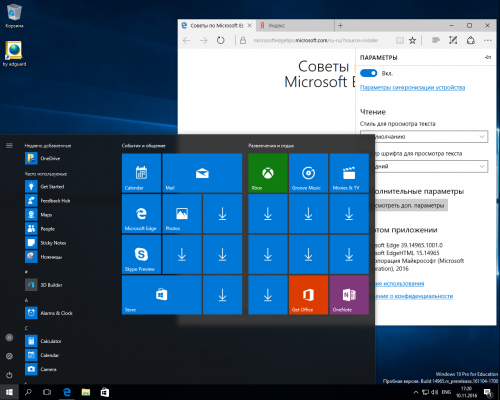Open the Get Office tile
The height and width of the screenshot is (400, 500).
click(x=308, y=295)
